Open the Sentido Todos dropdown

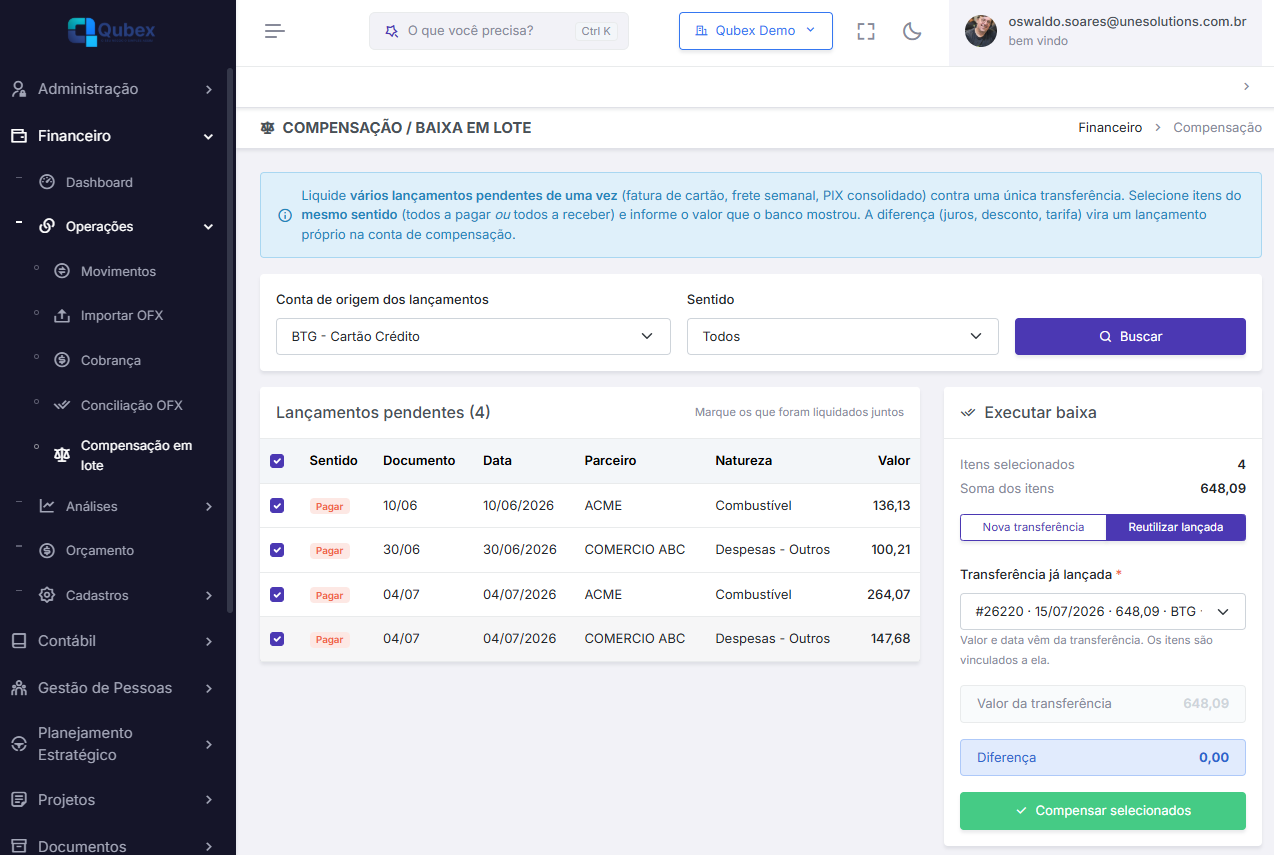tap(842, 336)
